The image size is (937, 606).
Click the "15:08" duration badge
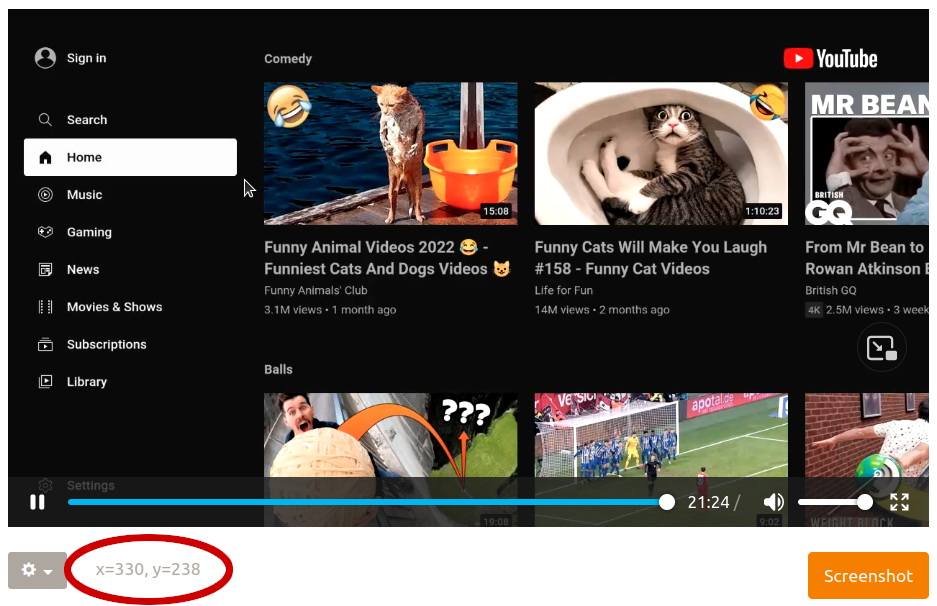click(496, 211)
